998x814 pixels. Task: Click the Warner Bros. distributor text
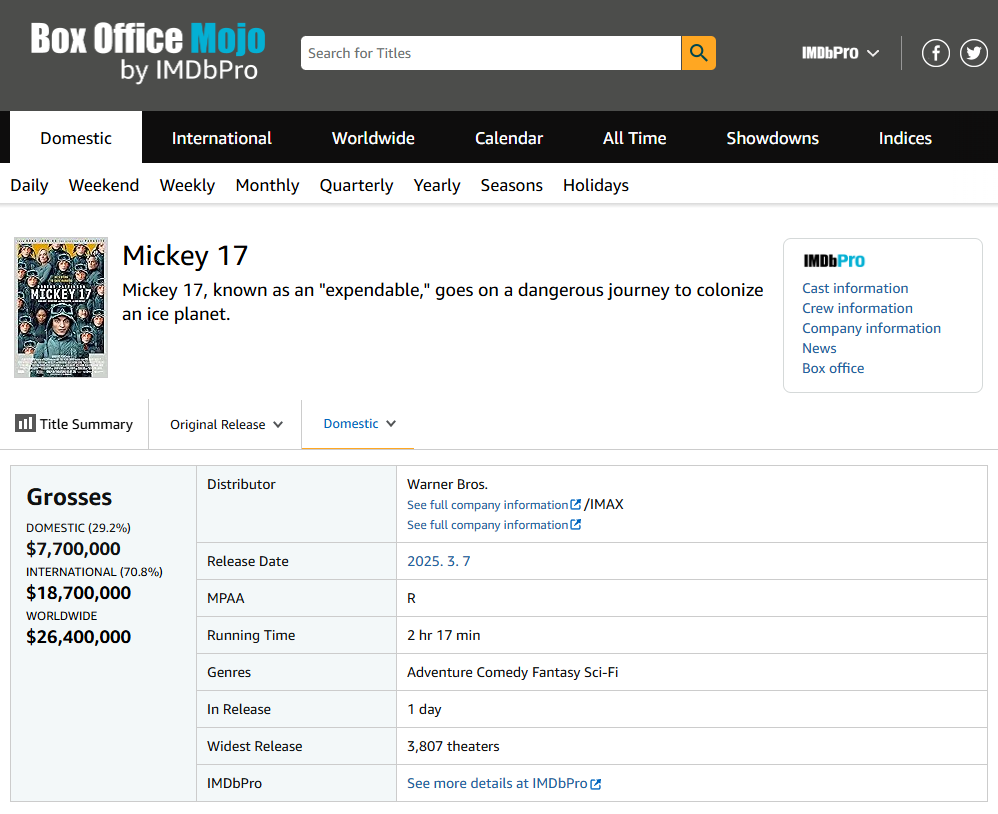point(447,484)
